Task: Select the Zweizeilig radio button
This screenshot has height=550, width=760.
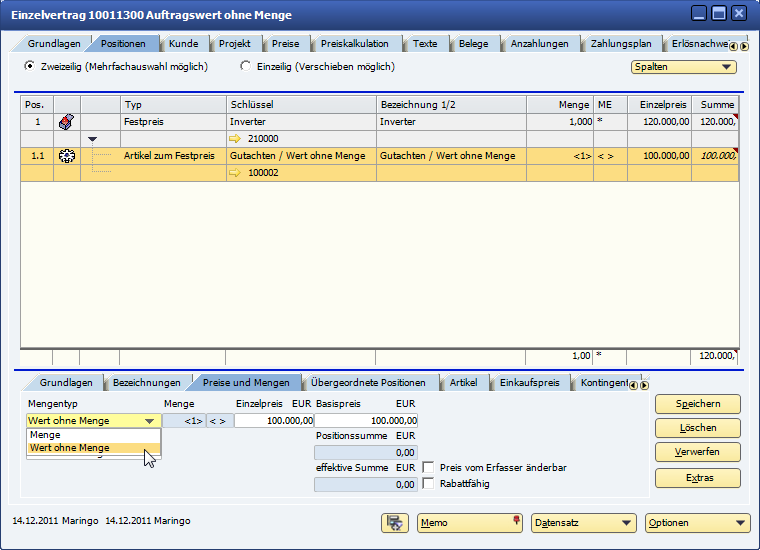Action: pyautogui.click(x=29, y=66)
